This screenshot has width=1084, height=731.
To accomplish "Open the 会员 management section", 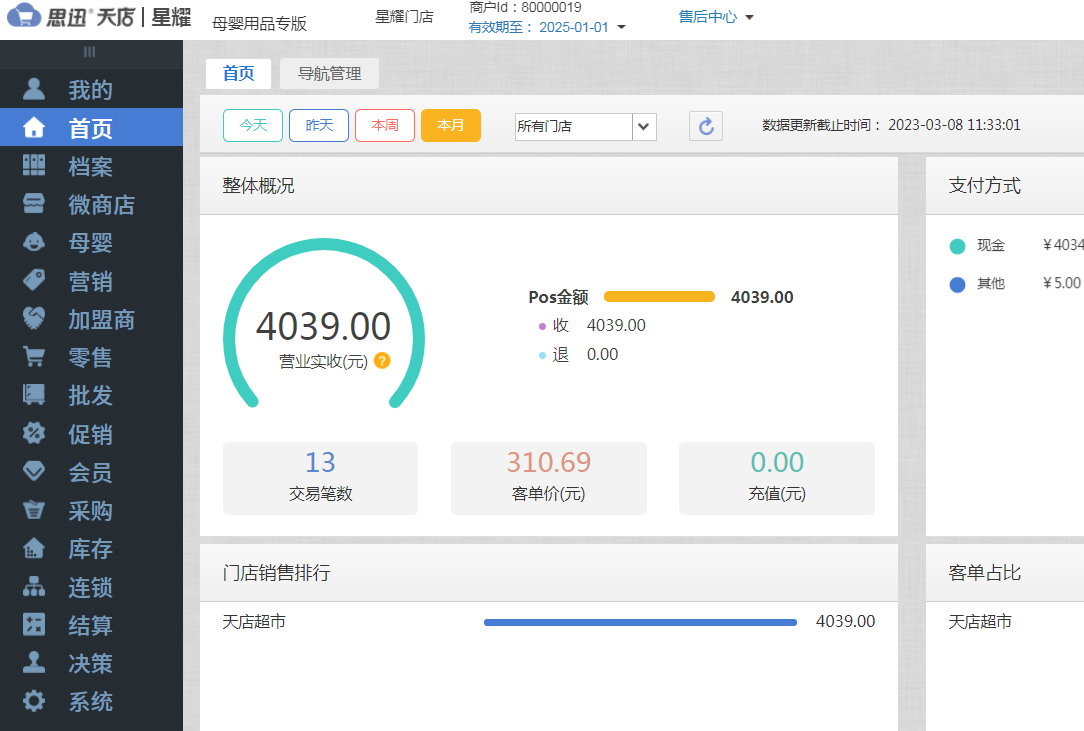I will click(x=91, y=472).
